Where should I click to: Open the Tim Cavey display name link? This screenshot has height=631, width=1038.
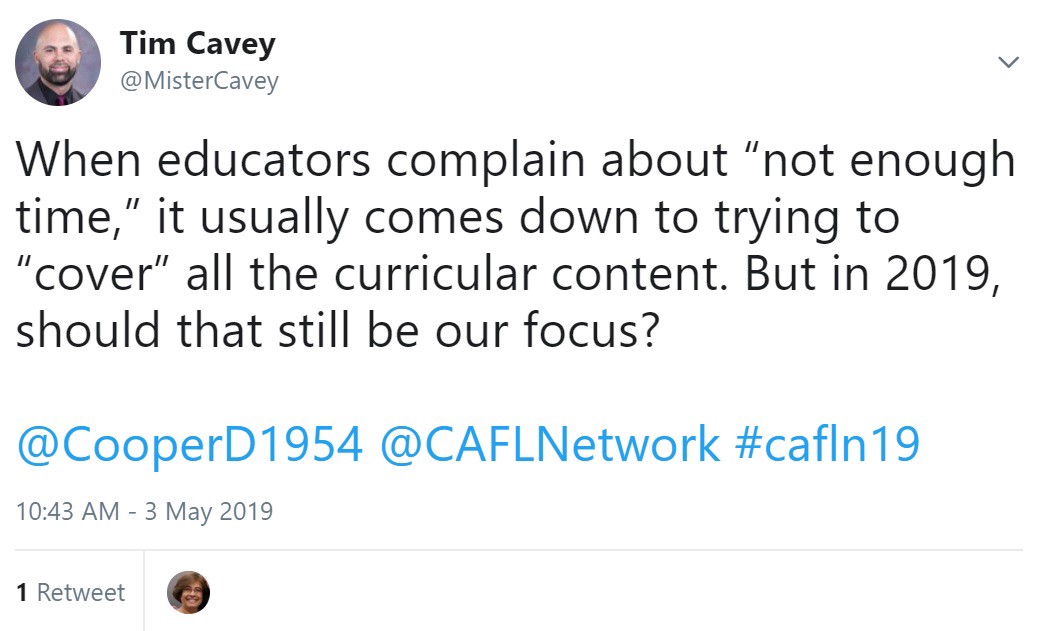click(197, 44)
